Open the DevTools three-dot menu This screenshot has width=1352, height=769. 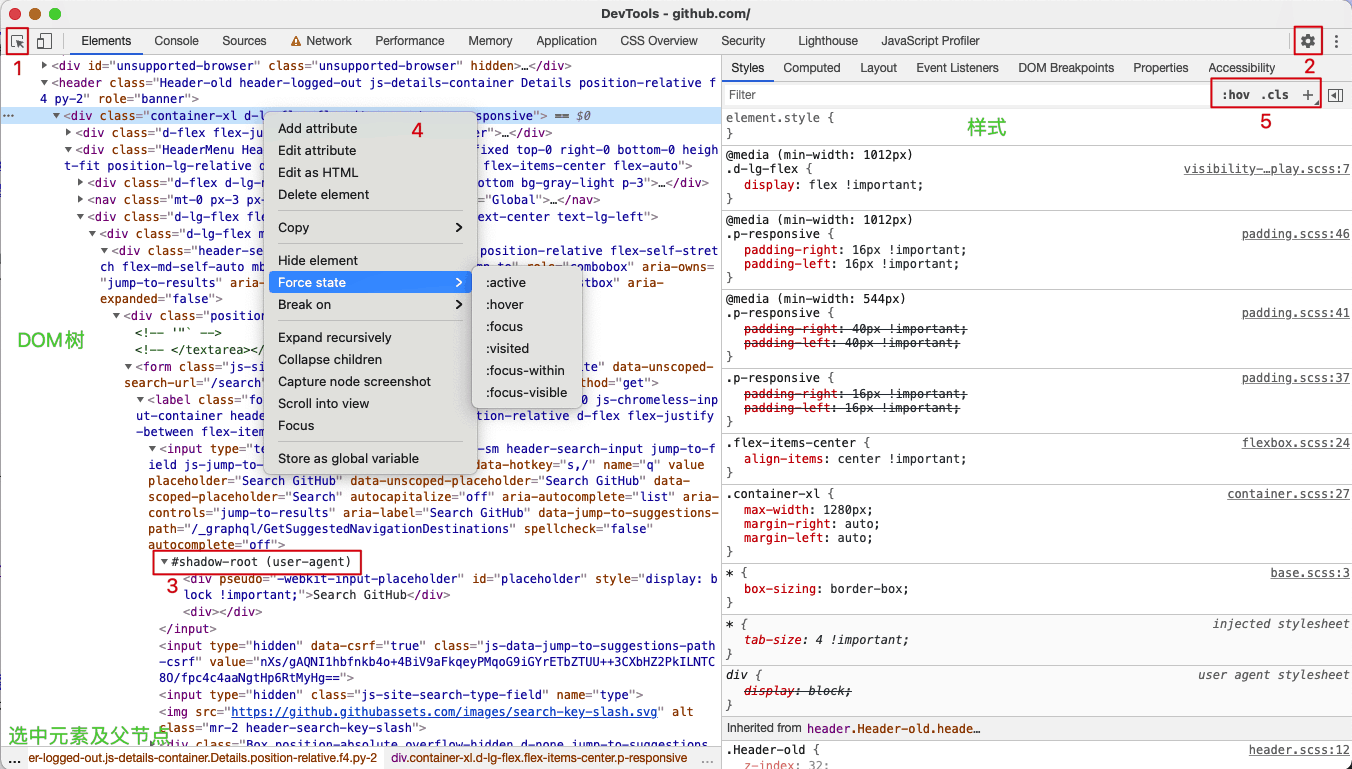coord(1336,41)
